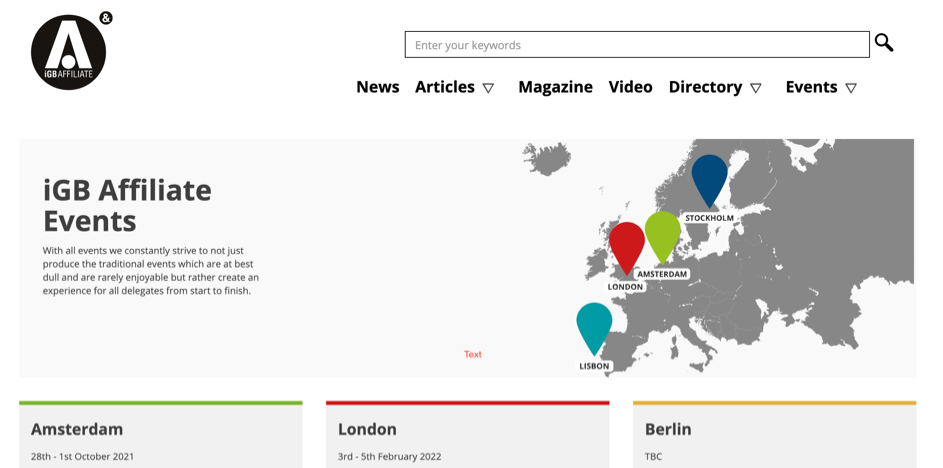
Task: Expand the Directory dropdown arrow
Action: pos(756,88)
